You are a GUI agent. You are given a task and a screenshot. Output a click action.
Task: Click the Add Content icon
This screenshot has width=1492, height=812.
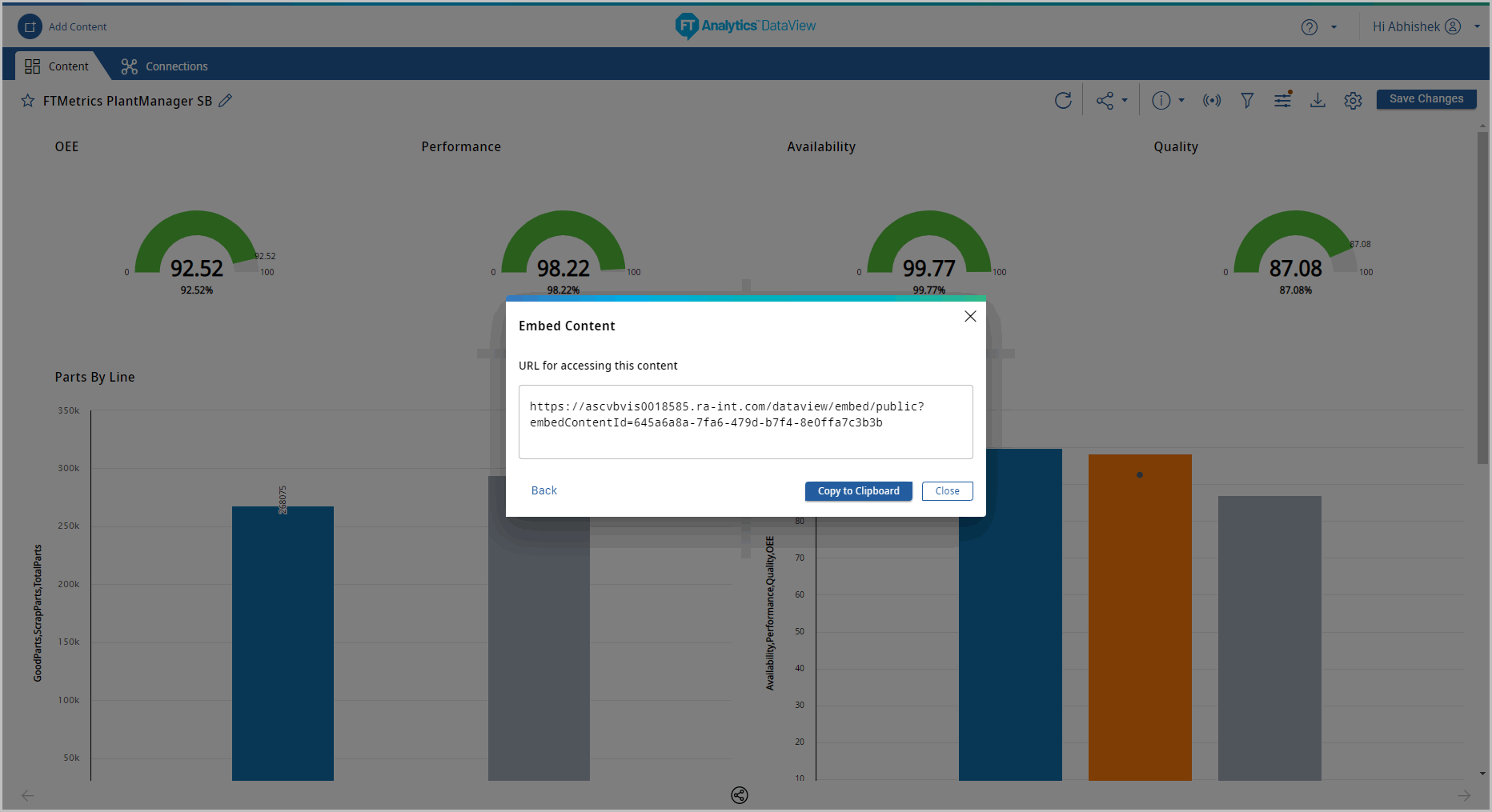30,26
